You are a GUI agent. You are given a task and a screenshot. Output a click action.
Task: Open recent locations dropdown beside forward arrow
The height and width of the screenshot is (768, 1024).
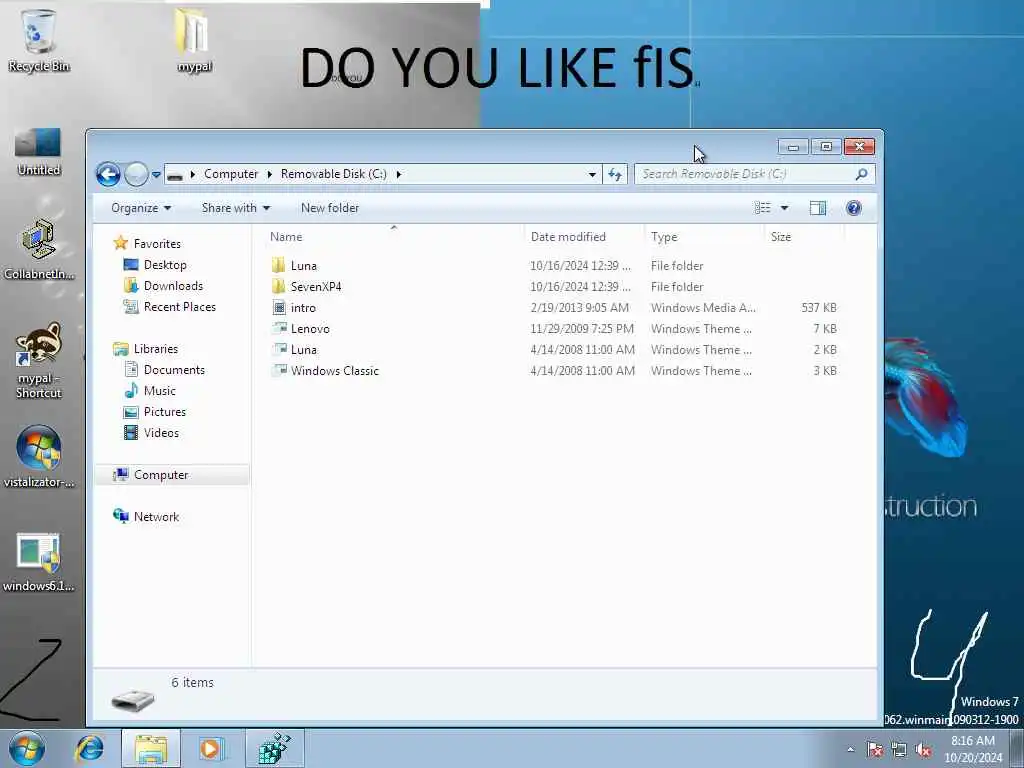coord(156,174)
